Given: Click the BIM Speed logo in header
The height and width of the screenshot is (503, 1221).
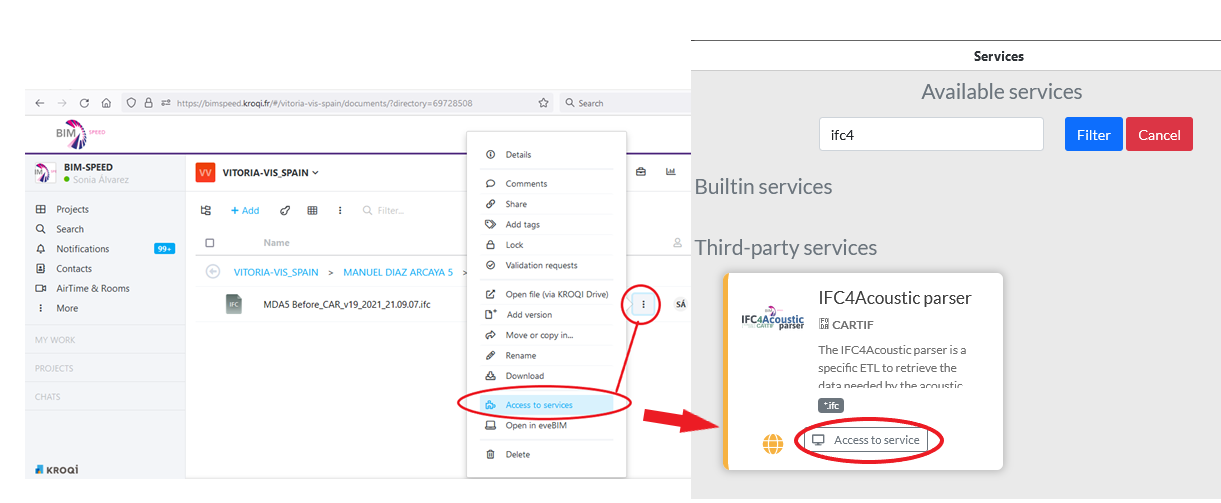Looking at the screenshot, I should 81,134.
